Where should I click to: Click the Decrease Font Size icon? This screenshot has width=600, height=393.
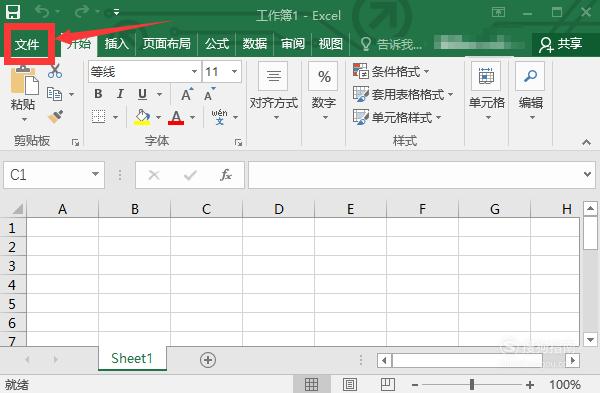pyautogui.click(x=209, y=94)
